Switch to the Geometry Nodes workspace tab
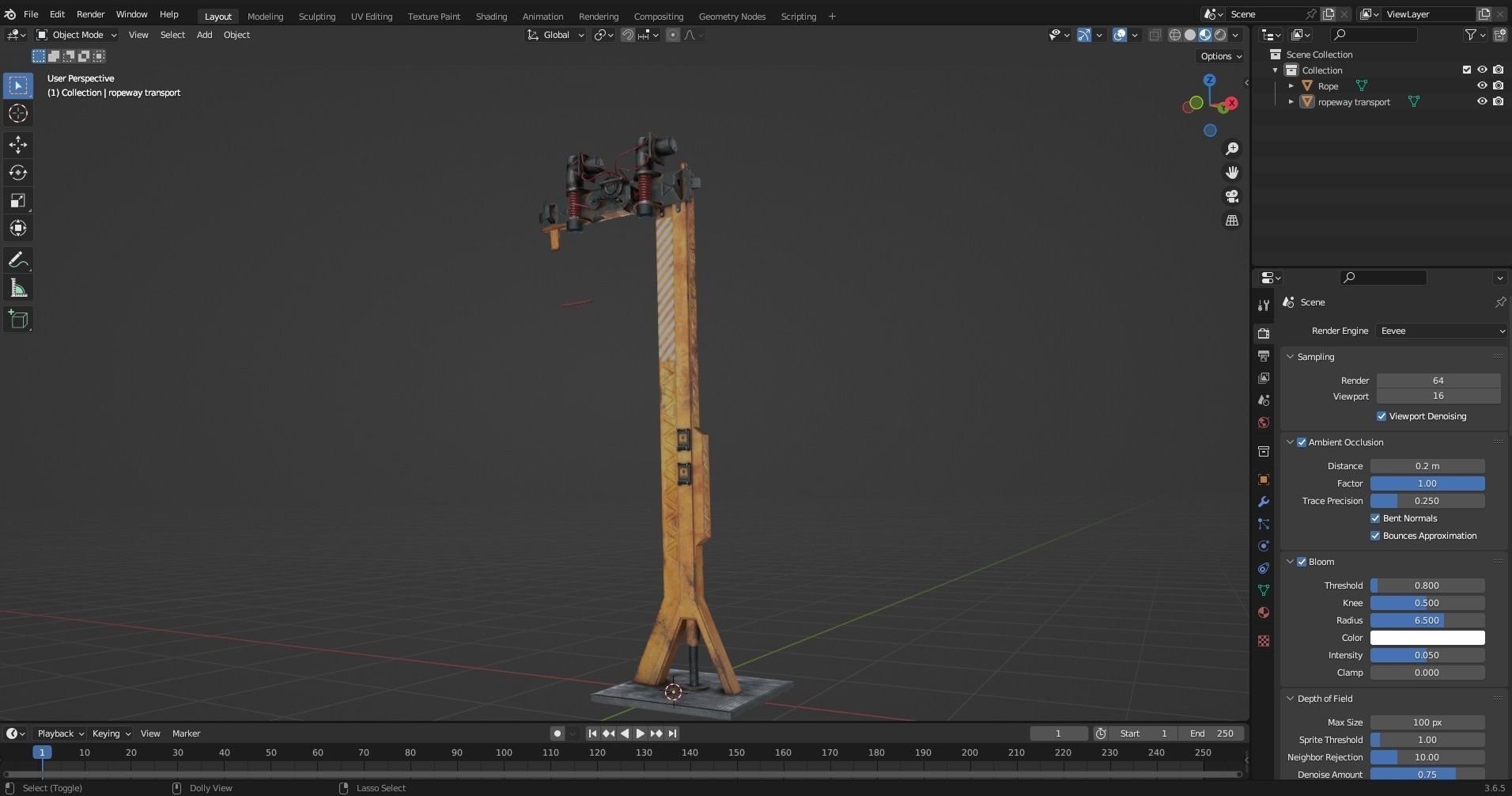Image resolution: width=1512 pixels, height=796 pixels. [732, 16]
